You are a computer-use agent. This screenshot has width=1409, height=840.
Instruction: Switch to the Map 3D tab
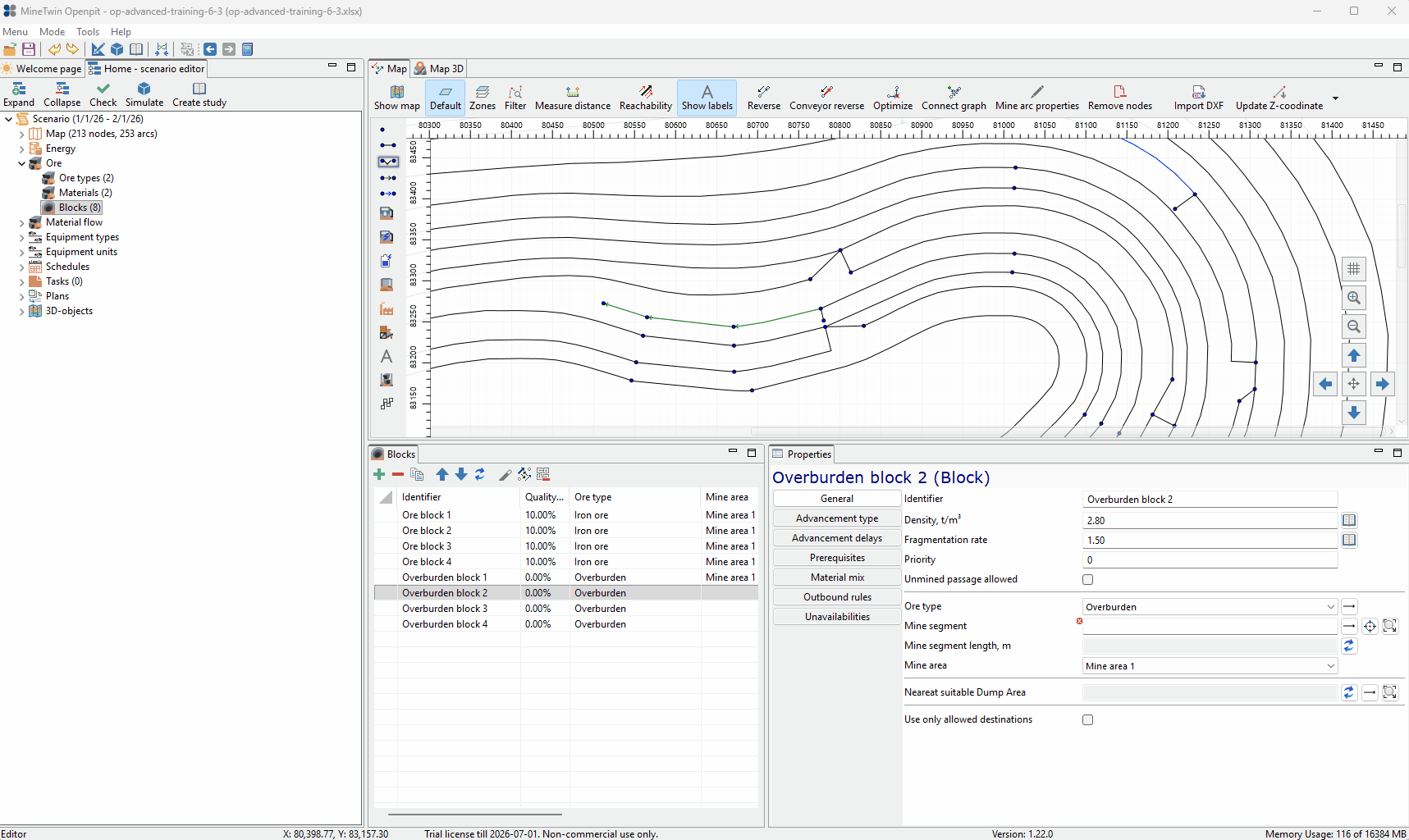coord(439,69)
